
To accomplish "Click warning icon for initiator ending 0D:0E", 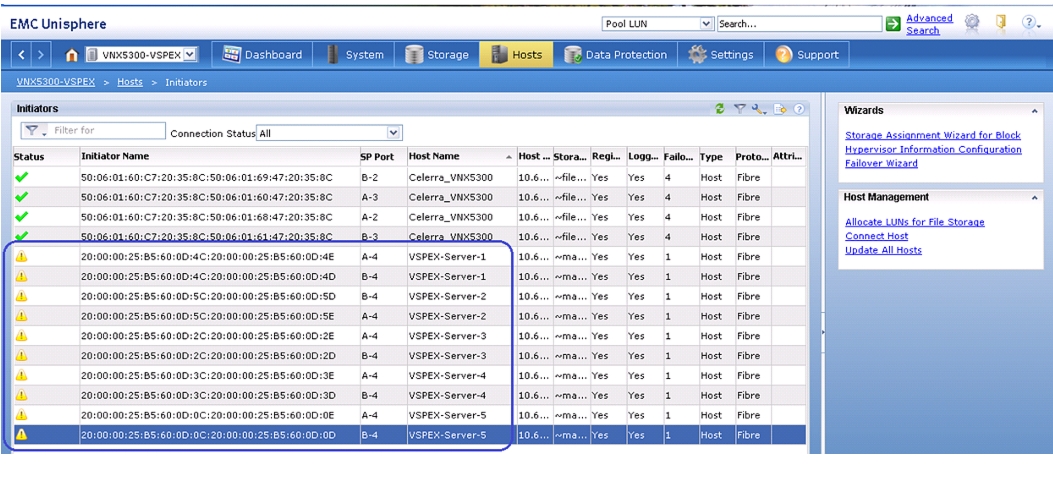I will tap(21, 415).
